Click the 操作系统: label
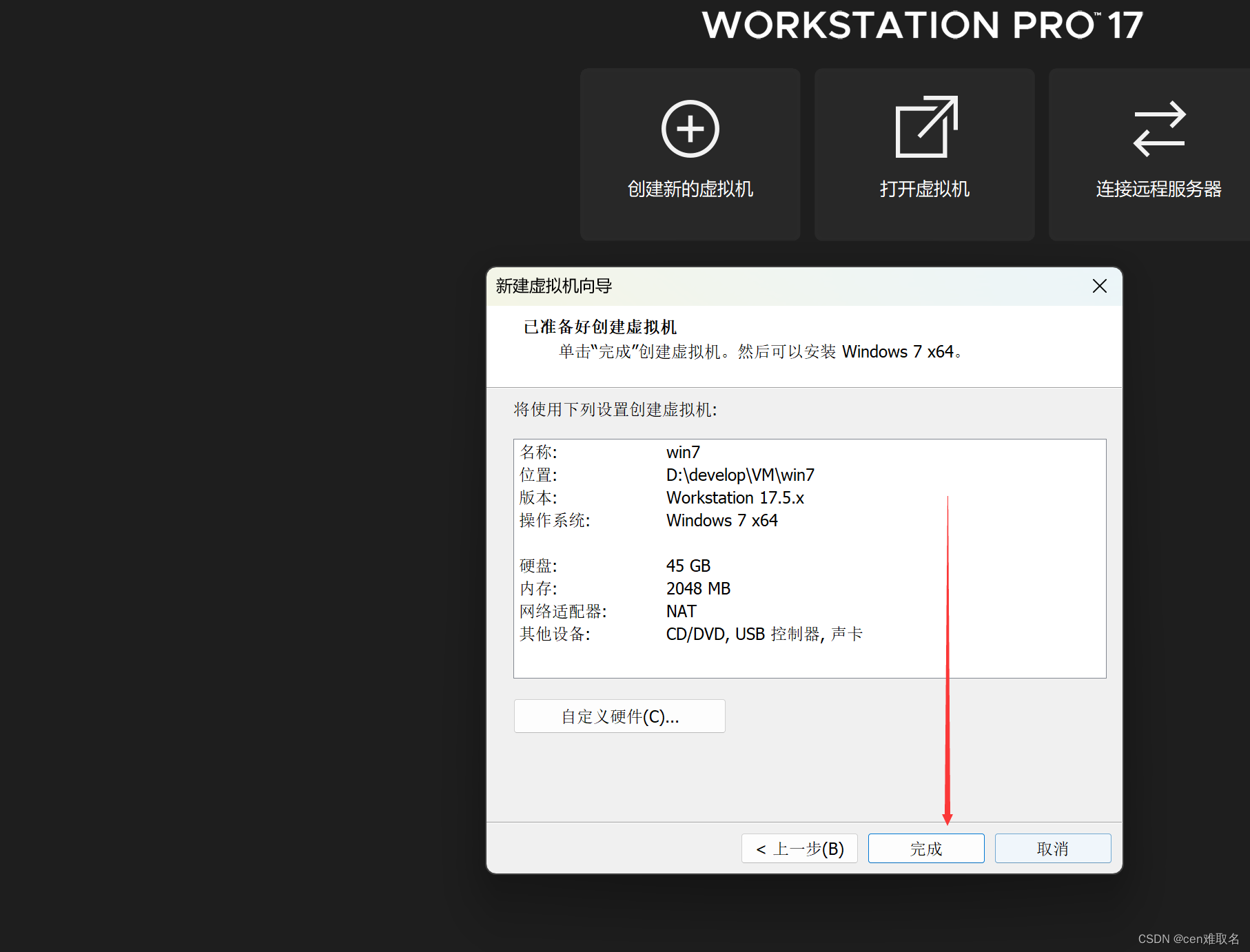The image size is (1250, 952). 555,521
